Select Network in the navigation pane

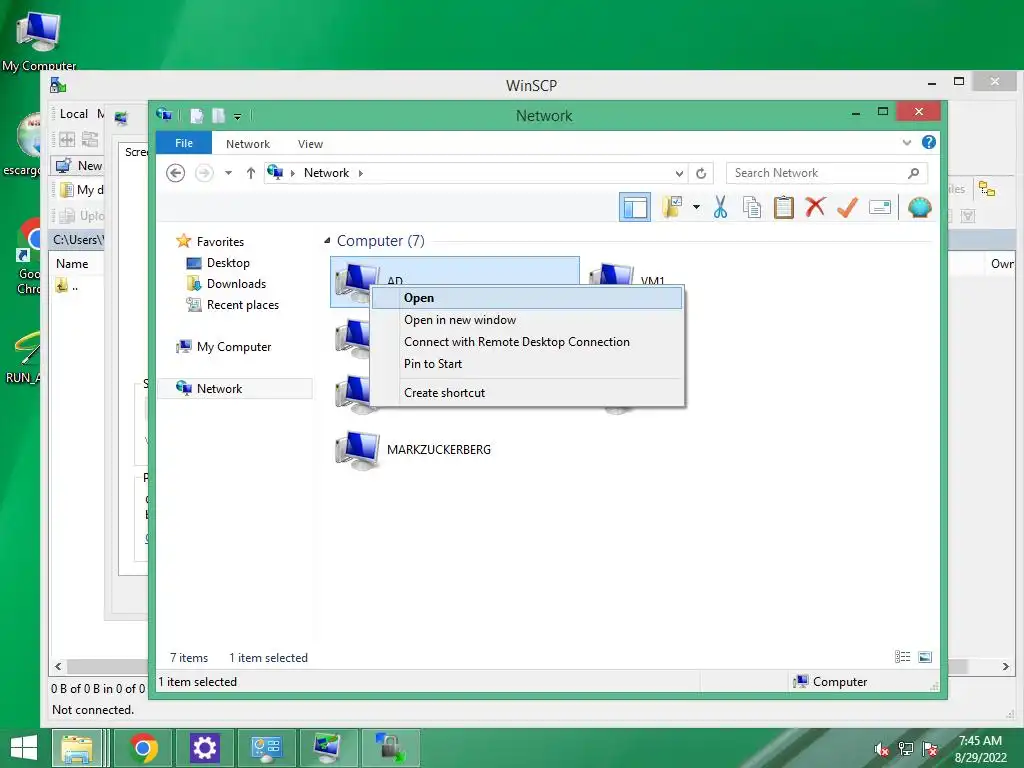234,389
